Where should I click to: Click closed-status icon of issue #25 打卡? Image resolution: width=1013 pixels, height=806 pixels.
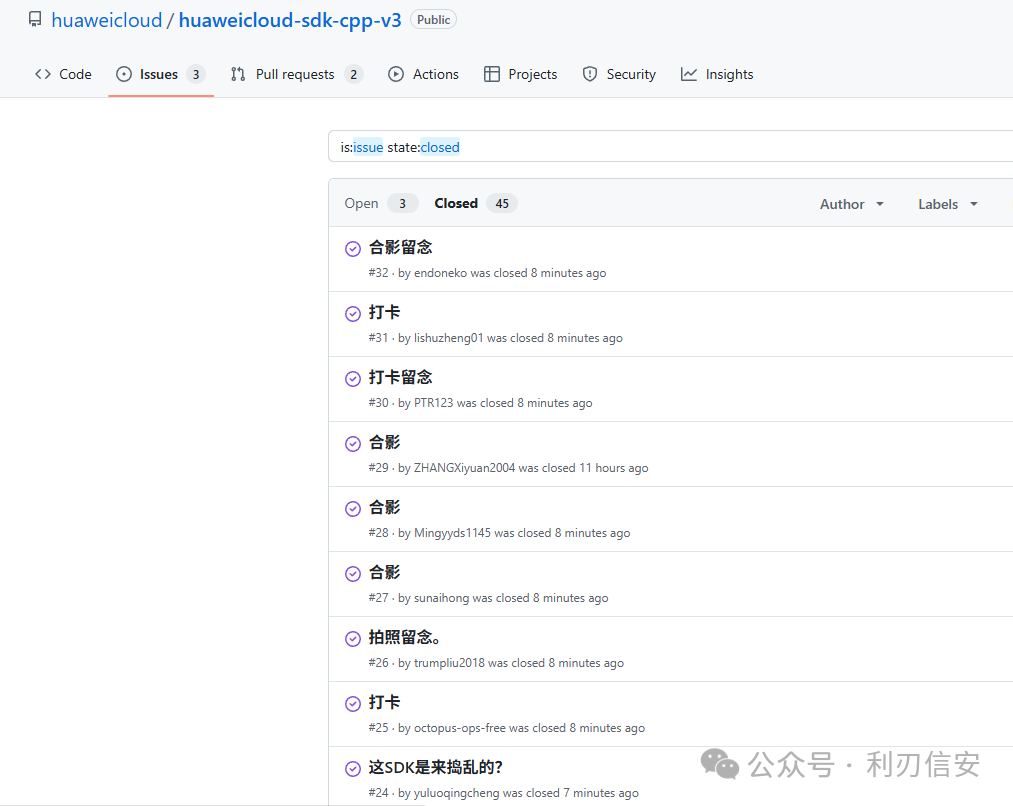tap(353, 703)
